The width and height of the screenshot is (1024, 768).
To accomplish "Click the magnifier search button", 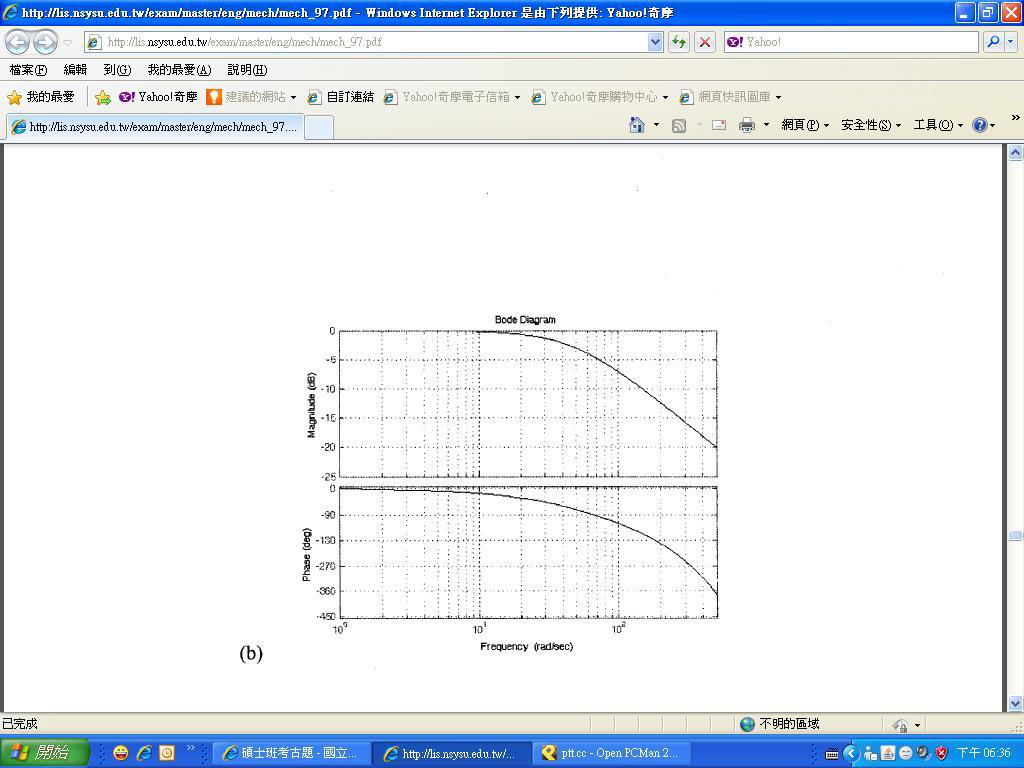I will click(993, 42).
